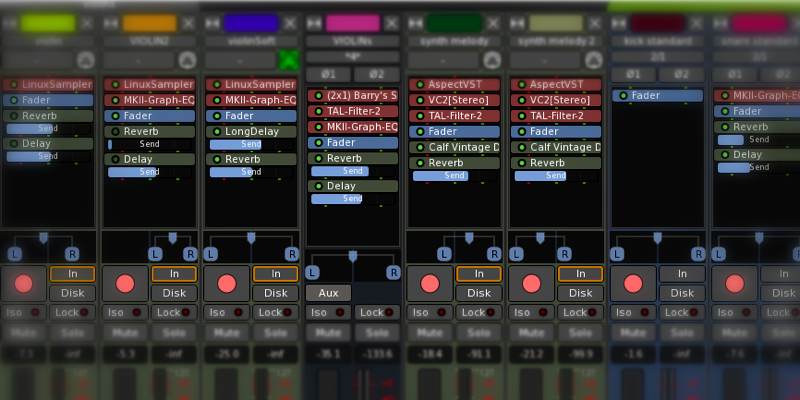Invert phase Ø2 on the VIOLINs bus
The height and width of the screenshot is (400, 800).
[x=377, y=74]
